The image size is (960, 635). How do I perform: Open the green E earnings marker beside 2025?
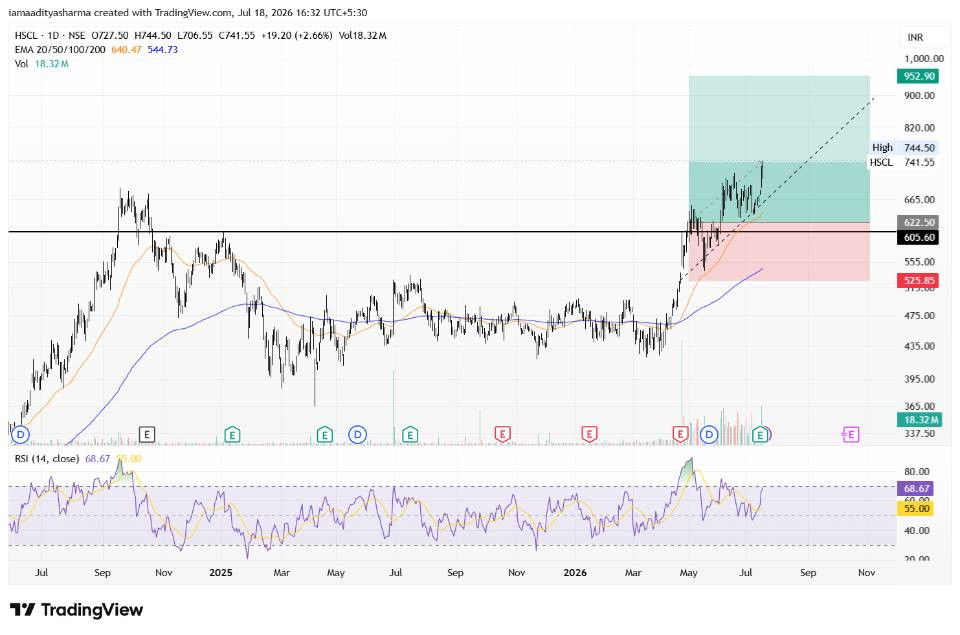coord(232,435)
